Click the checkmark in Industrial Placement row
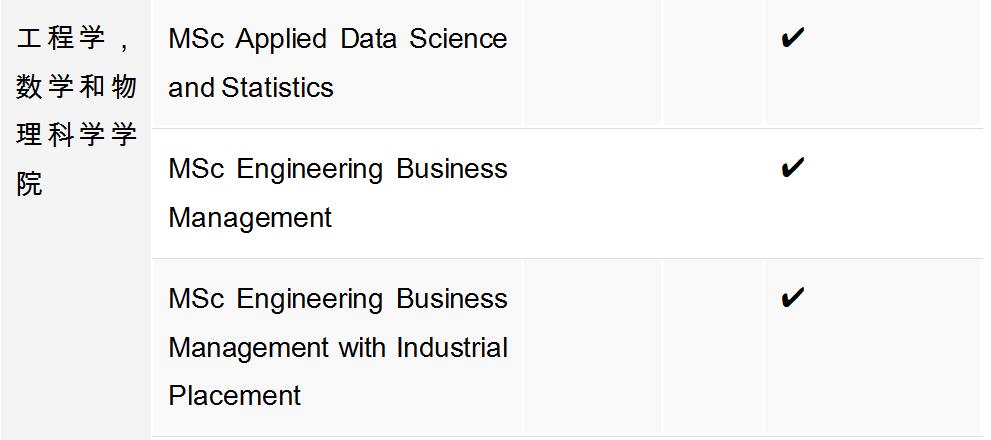The image size is (991, 440). 792,298
